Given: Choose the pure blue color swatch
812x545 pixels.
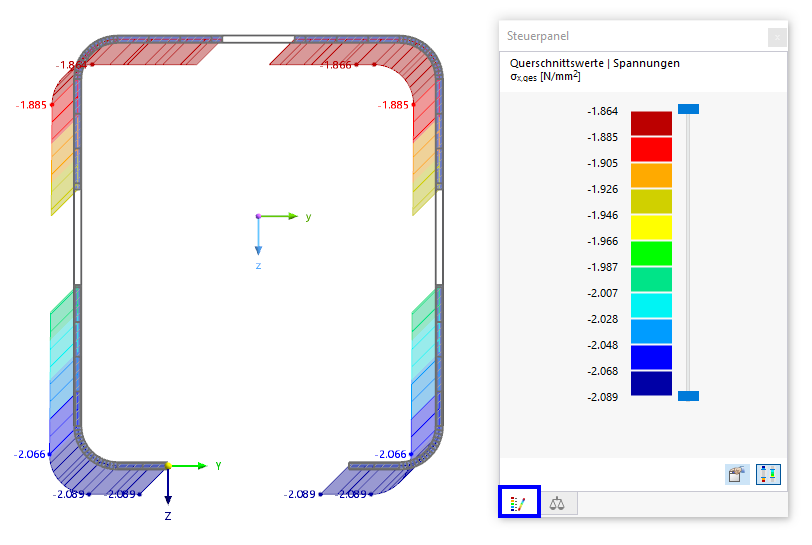Looking at the screenshot, I should tap(651, 357).
